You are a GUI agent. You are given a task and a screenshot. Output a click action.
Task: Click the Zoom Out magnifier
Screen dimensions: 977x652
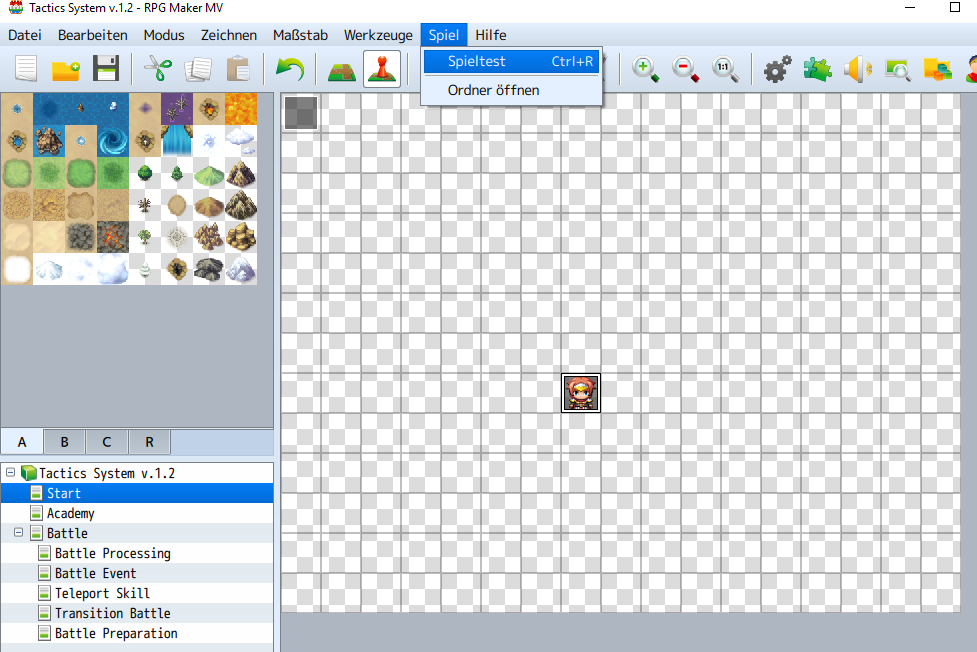click(x=685, y=69)
